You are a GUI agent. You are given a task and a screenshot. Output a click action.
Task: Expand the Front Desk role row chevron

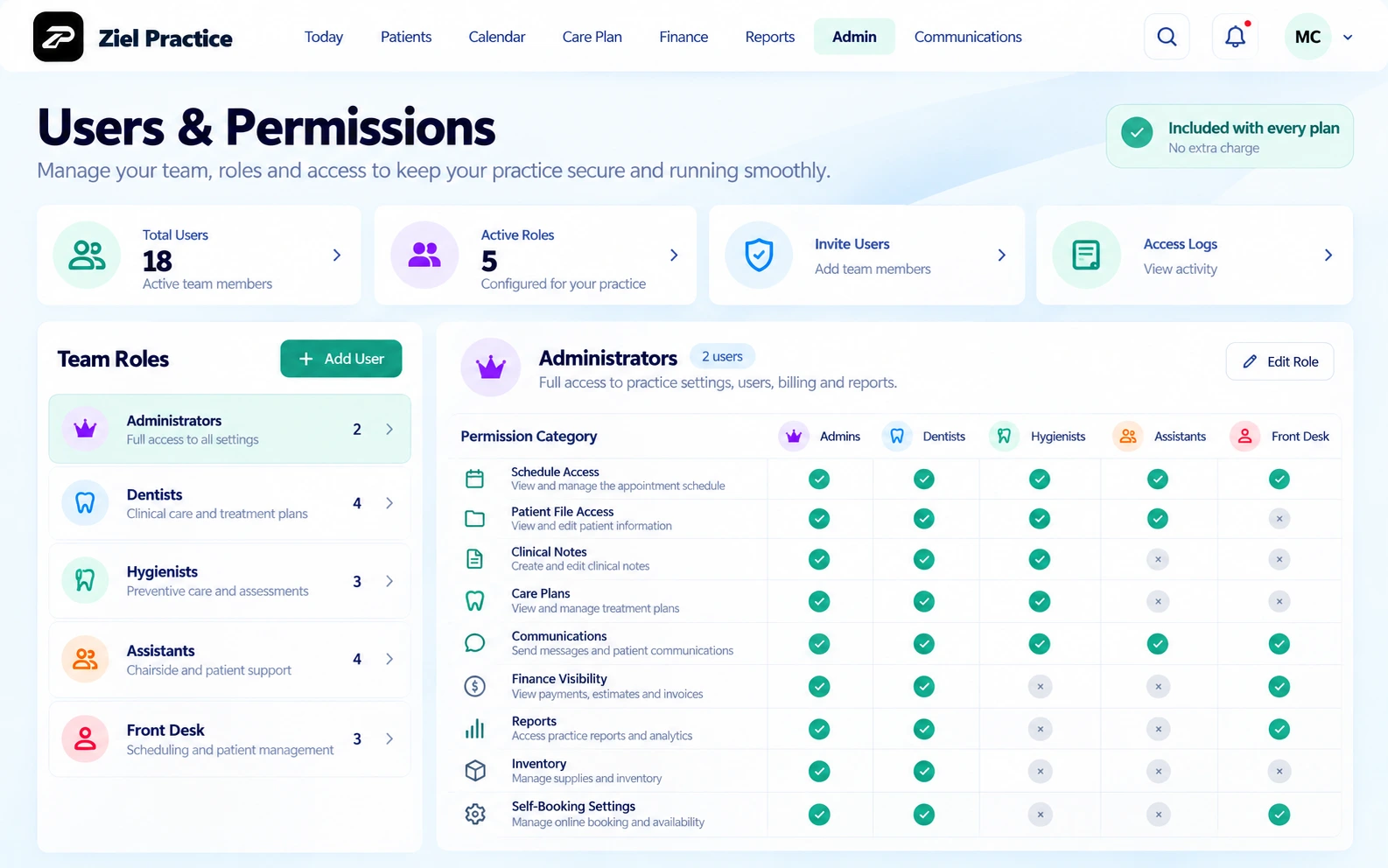(x=389, y=738)
